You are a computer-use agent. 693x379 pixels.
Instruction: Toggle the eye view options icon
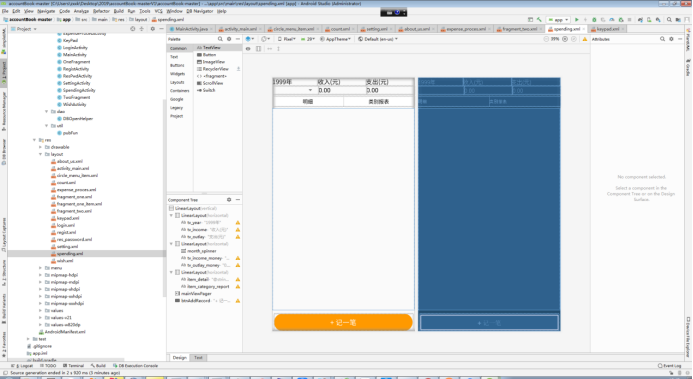pos(248,49)
